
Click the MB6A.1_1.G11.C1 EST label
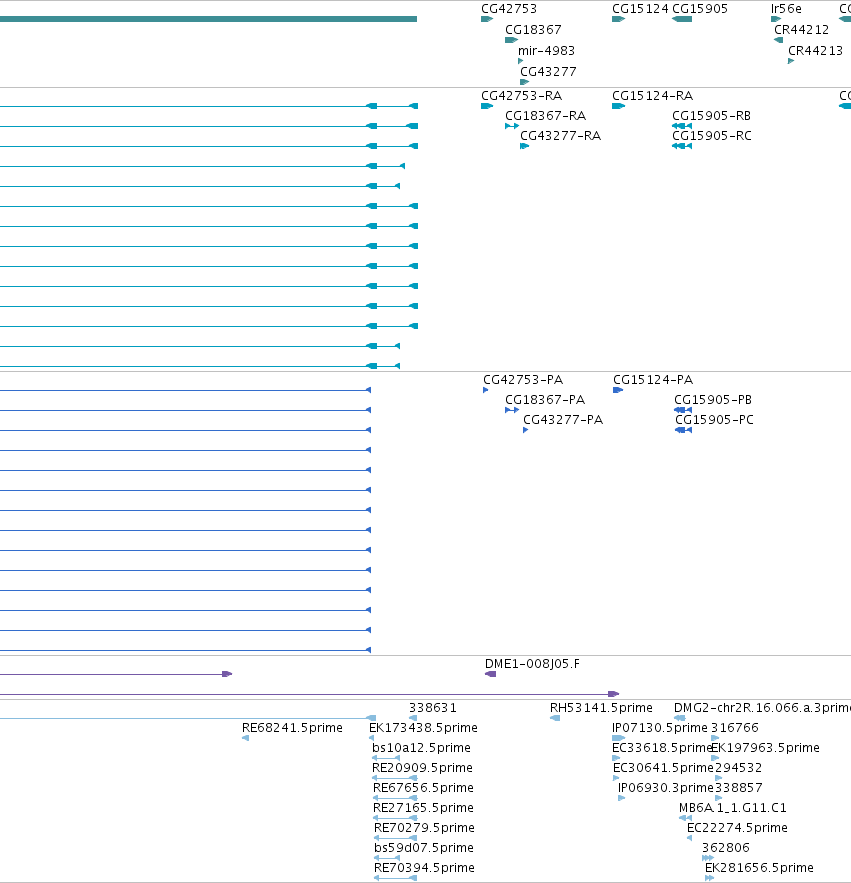click(733, 808)
